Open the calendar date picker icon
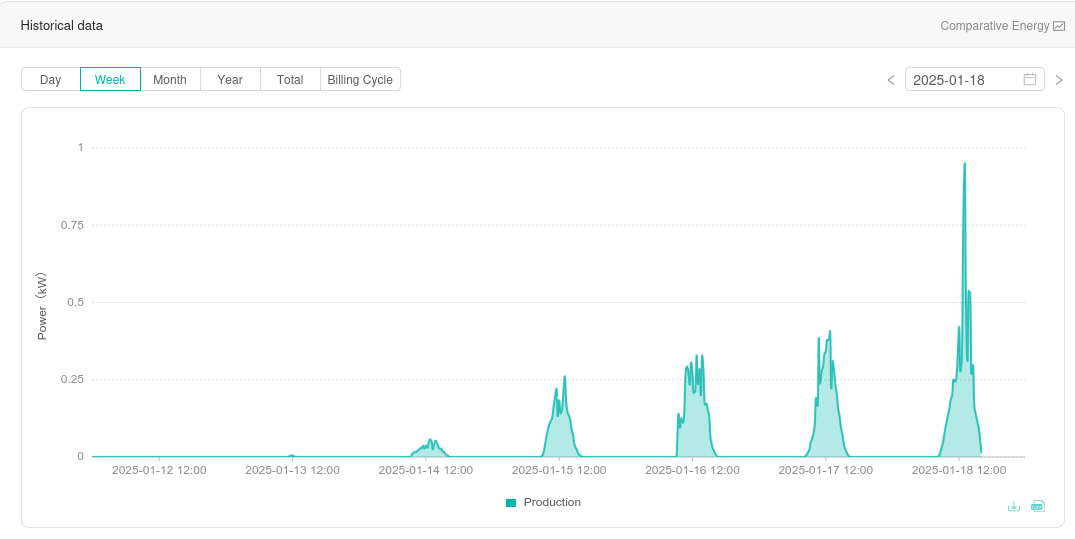Image resolution: width=1075 pixels, height=539 pixels. (x=1030, y=80)
